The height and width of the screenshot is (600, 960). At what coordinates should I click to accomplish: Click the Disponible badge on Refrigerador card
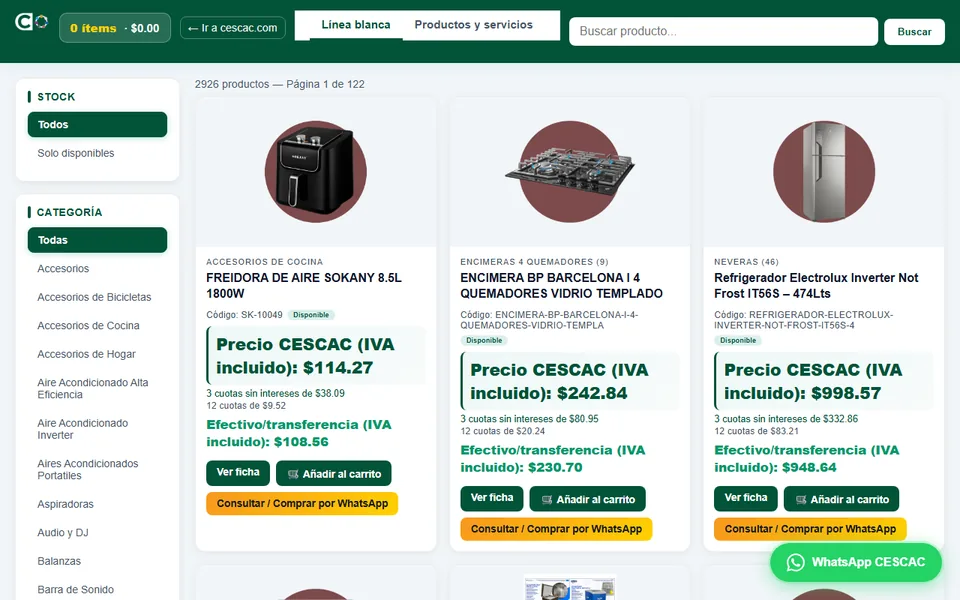(x=738, y=340)
